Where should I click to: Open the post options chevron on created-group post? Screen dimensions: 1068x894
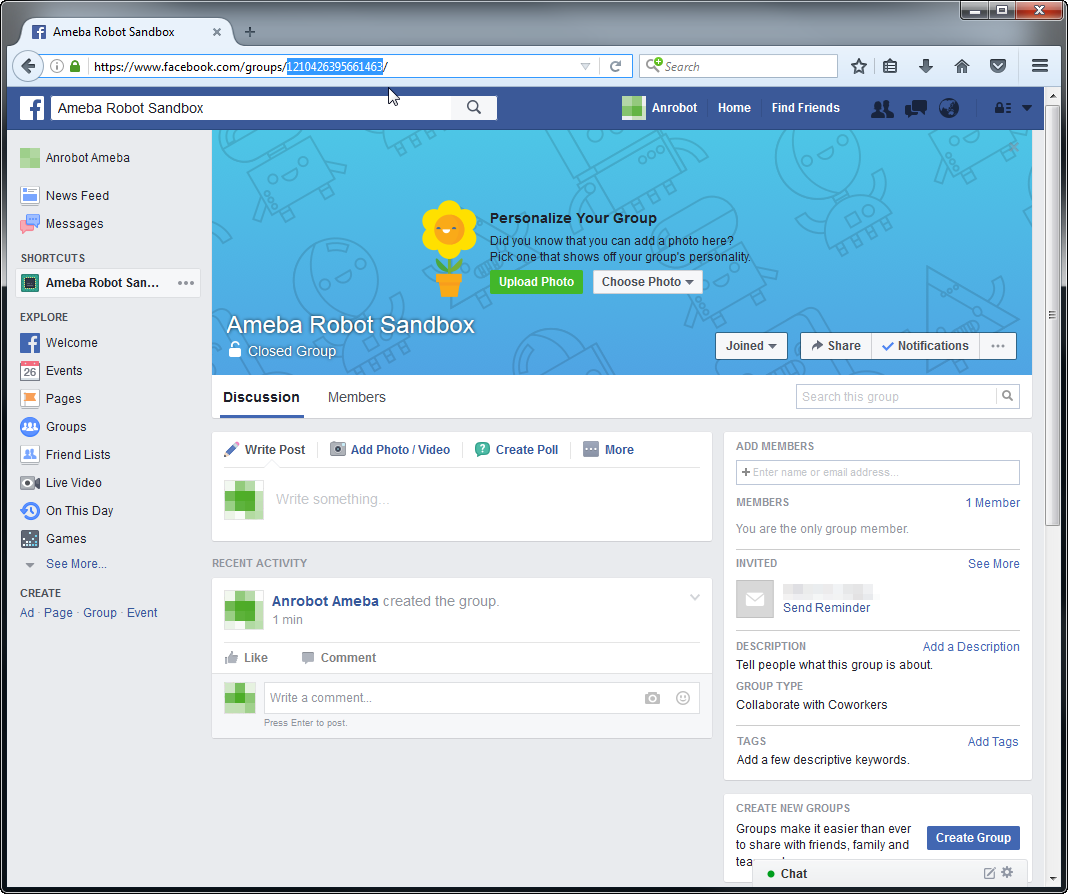click(695, 597)
